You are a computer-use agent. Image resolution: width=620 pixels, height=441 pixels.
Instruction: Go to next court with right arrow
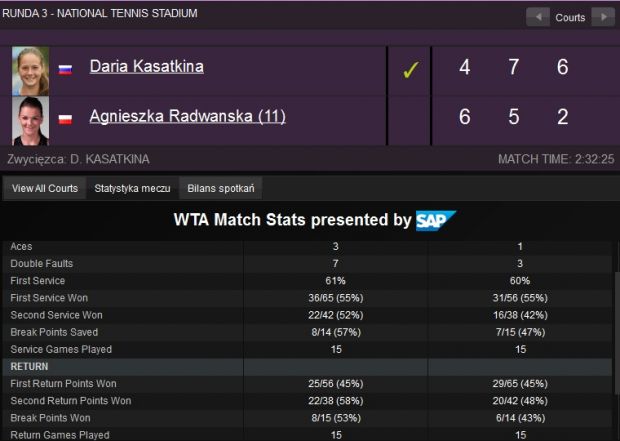[x=603, y=17]
